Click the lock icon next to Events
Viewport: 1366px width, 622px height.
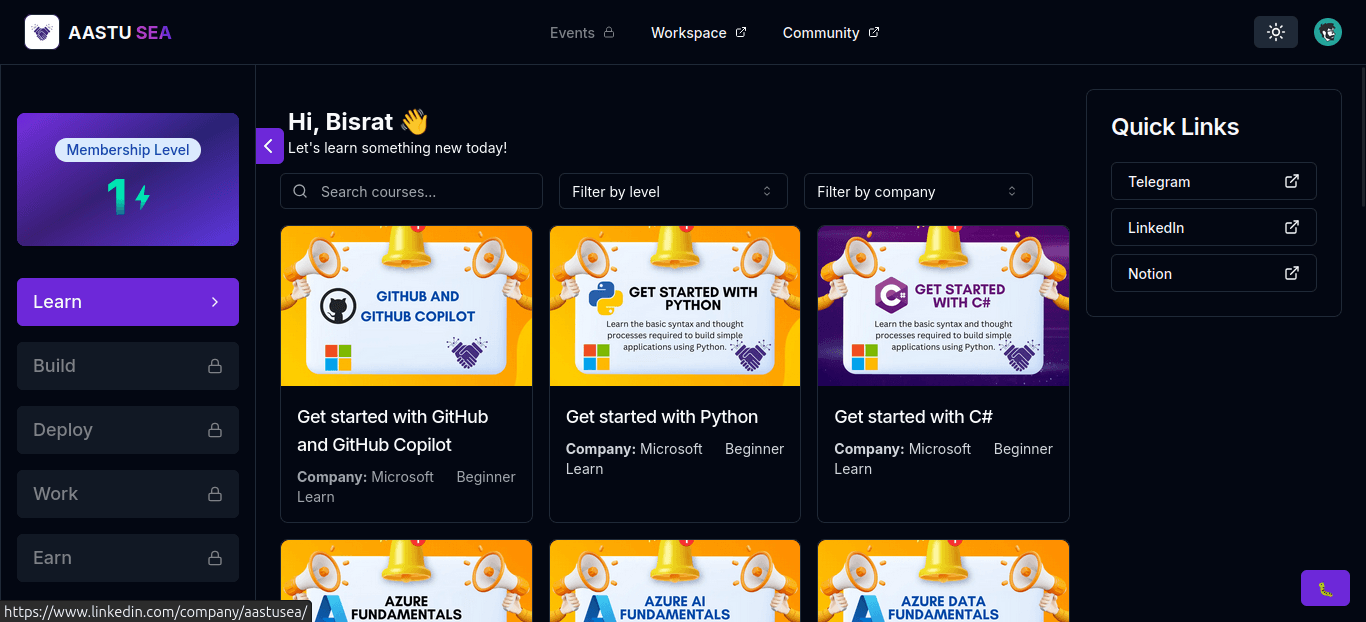[x=609, y=32]
